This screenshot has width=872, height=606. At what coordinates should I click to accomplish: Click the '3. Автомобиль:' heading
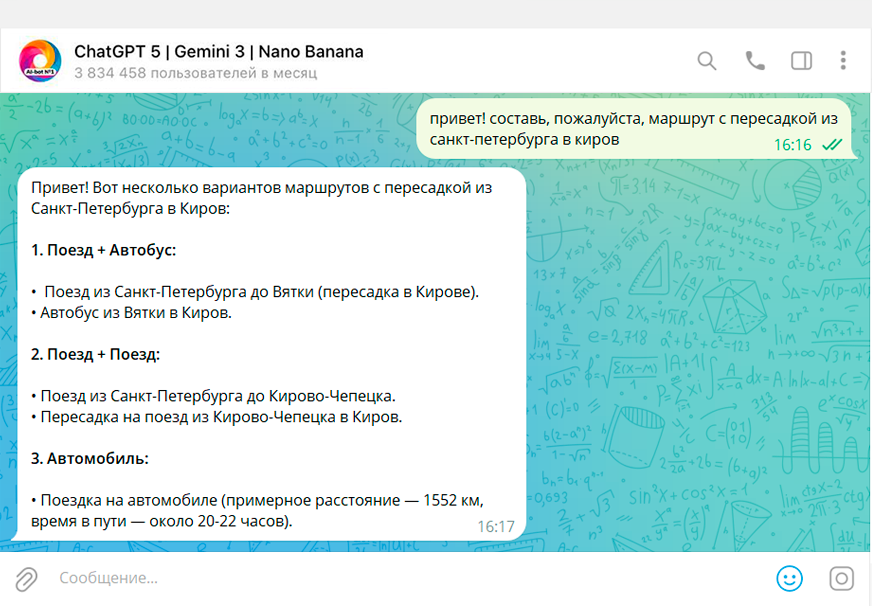(x=89, y=458)
